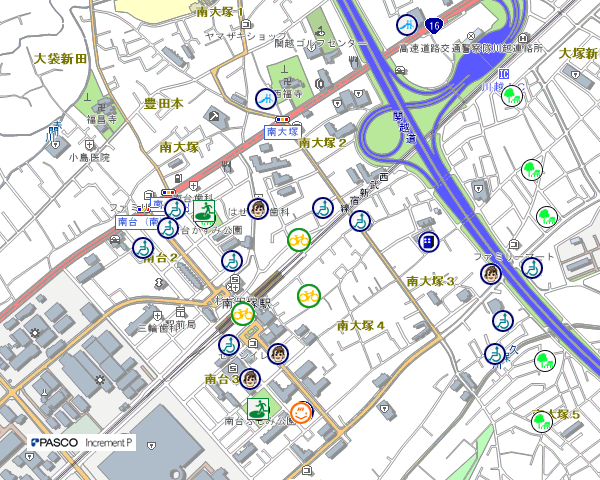Screen dimensions: 600x480
Task: Click the child face icon next to 南台3
Action: [x=250, y=379]
